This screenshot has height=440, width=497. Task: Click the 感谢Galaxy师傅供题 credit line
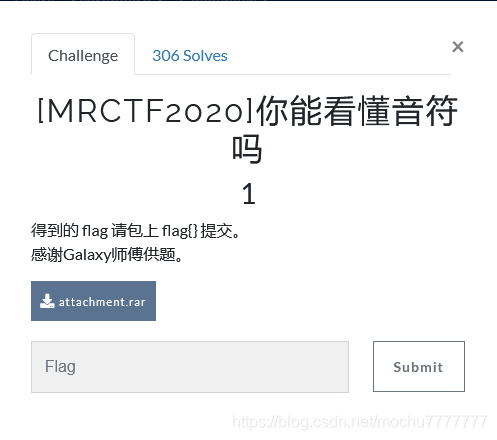[x=107, y=255]
